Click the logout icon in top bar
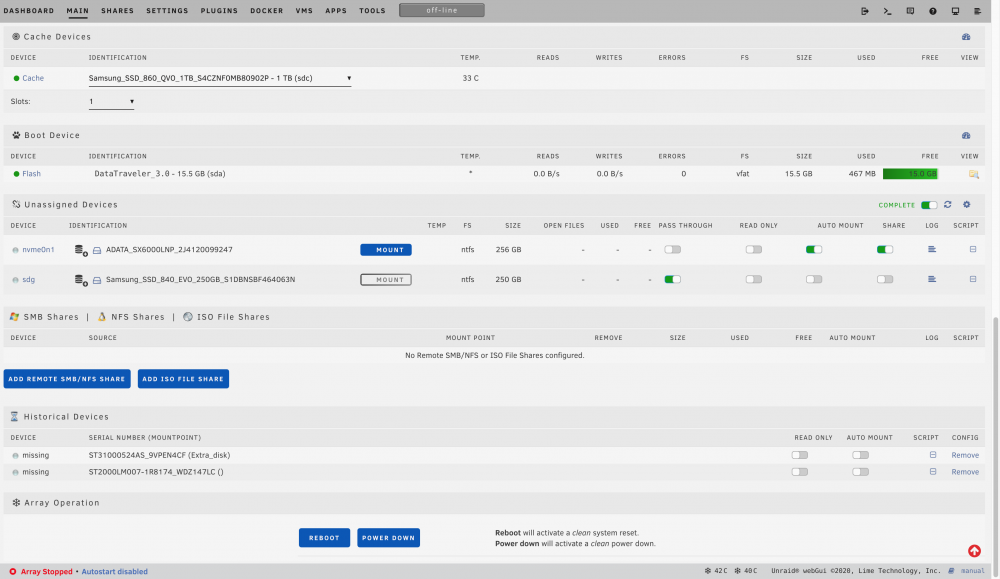 tap(865, 11)
